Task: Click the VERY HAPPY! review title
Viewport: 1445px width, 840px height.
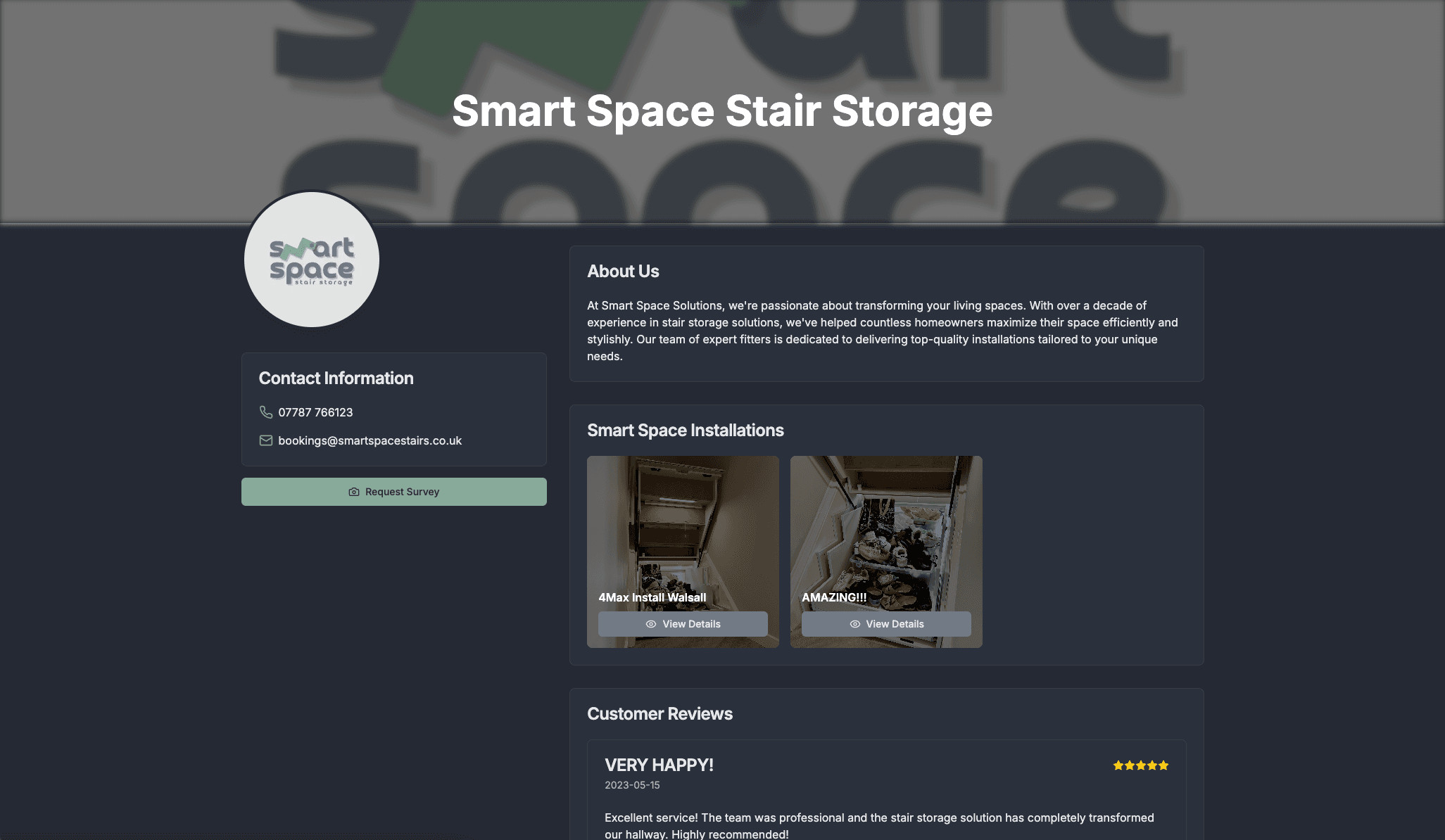Action: tap(659, 765)
